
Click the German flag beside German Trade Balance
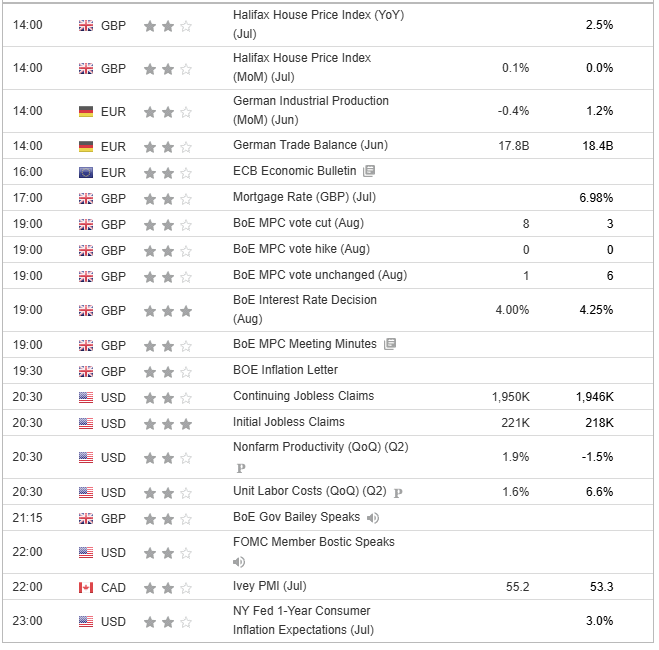86,146
